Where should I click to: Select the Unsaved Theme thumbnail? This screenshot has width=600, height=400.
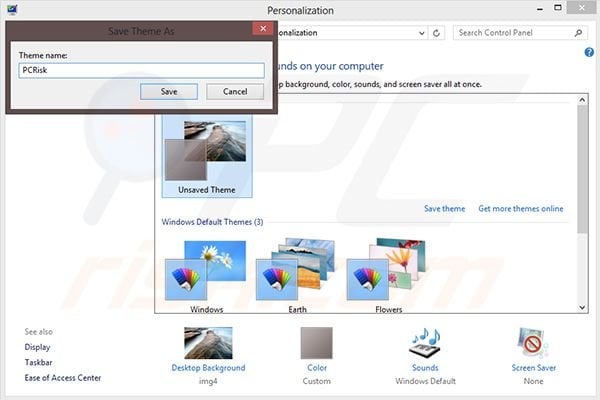click(207, 155)
